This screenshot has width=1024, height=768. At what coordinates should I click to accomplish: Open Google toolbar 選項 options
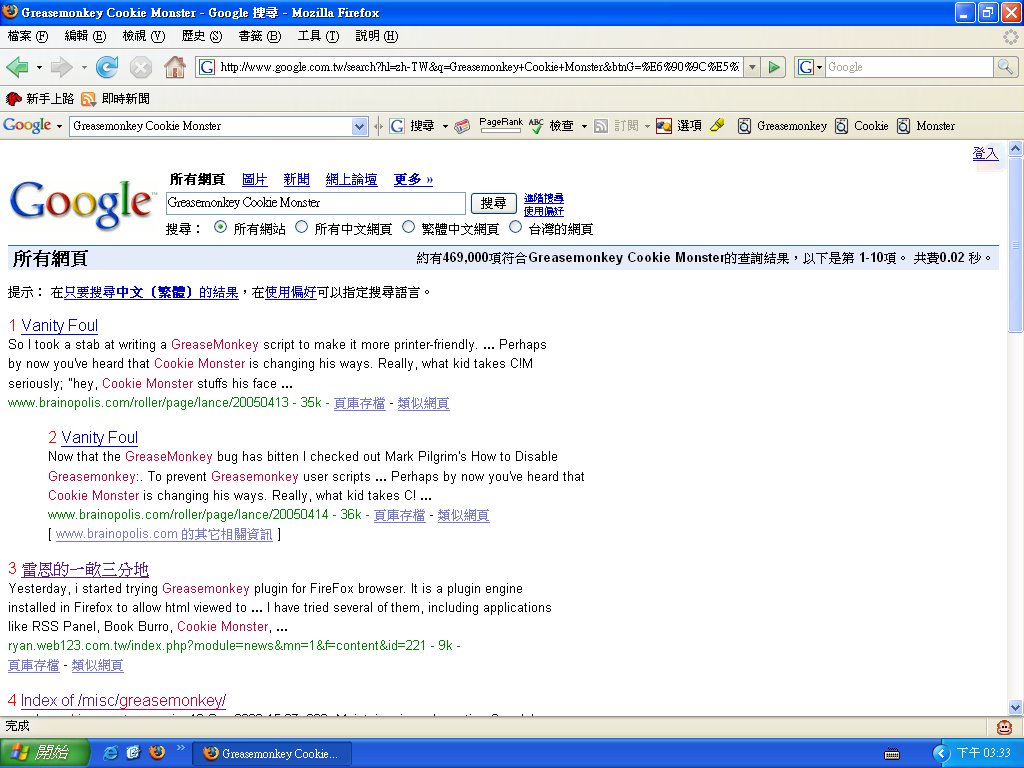tap(679, 126)
